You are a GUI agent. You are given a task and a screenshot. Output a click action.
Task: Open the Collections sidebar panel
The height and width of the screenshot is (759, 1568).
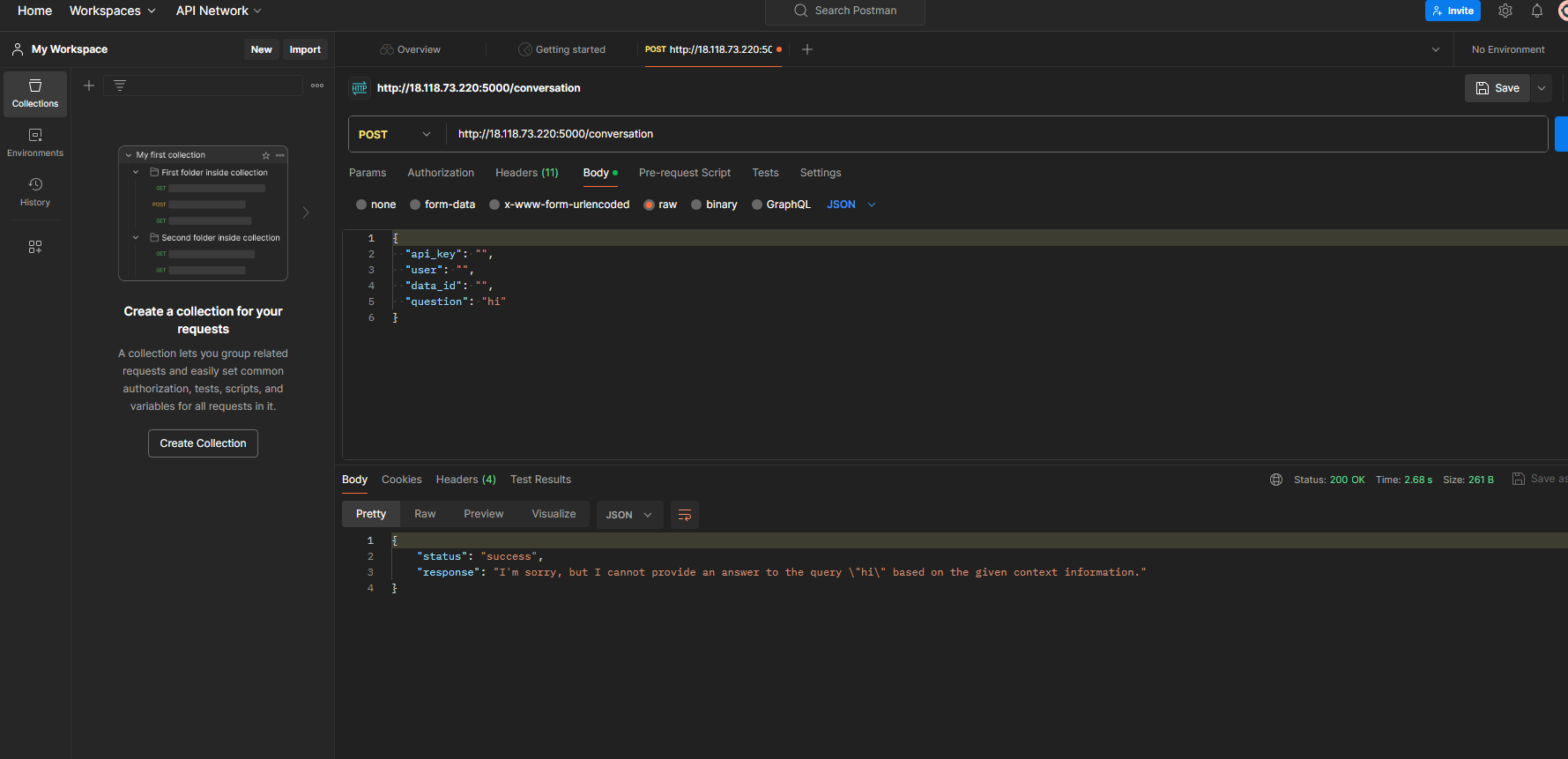pyautogui.click(x=35, y=93)
